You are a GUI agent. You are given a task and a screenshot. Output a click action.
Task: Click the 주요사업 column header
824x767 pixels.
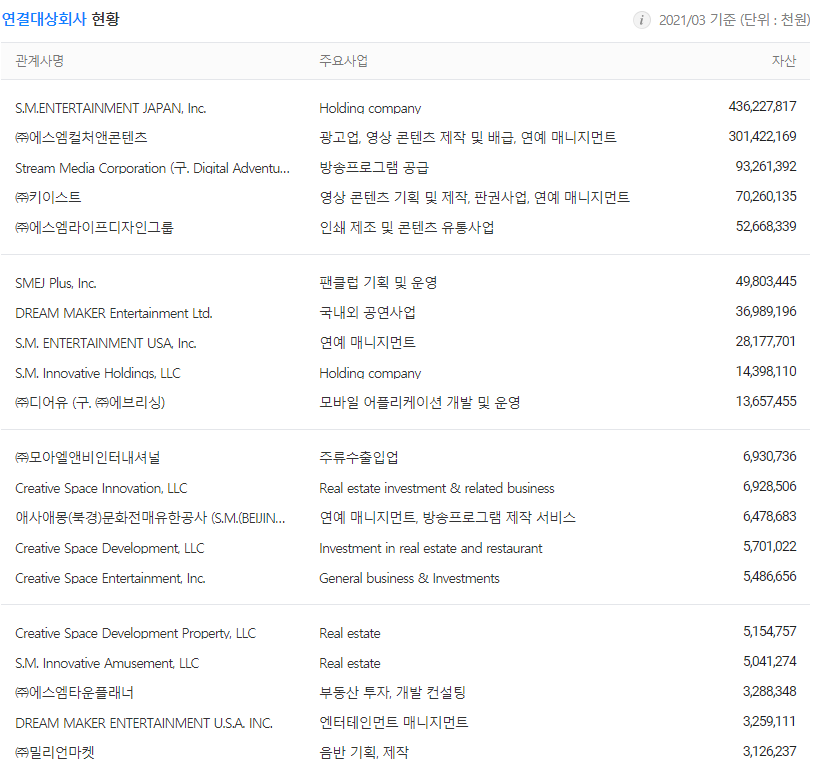point(343,61)
